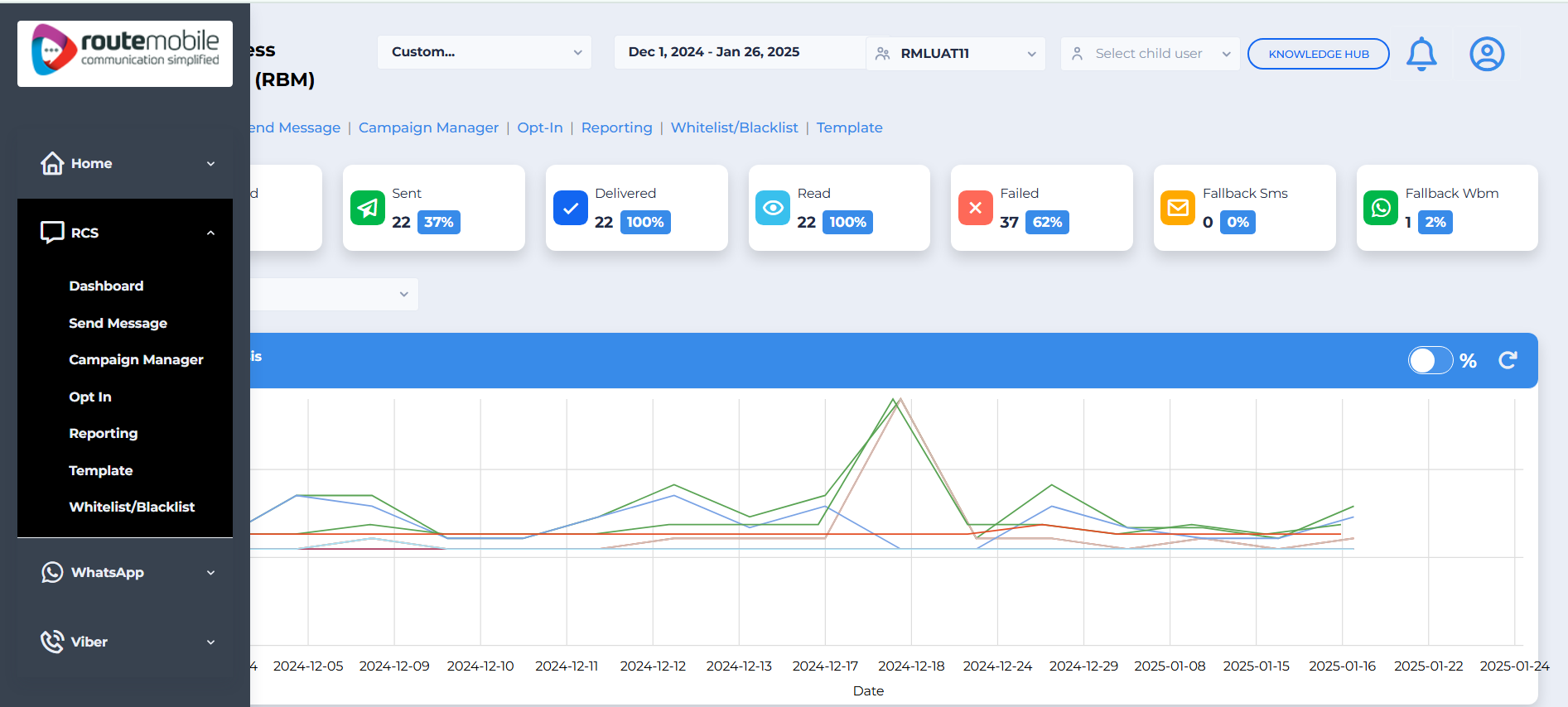Click the Failed 62% badge
This screenshot has height=707, width=1568.
1047,222
